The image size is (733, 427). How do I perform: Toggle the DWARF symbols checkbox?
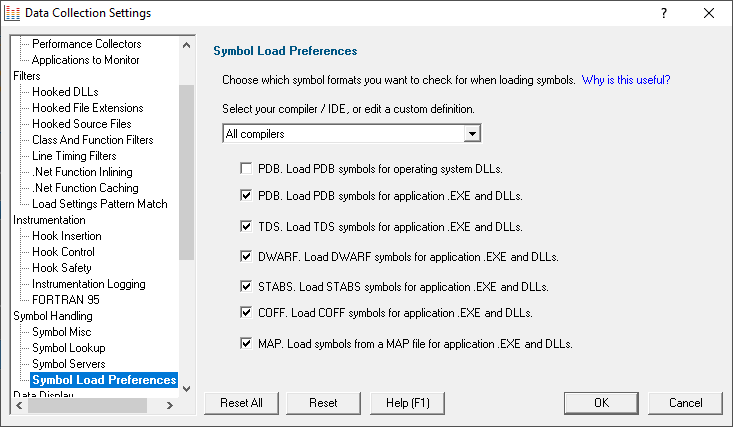click(x=246, y=256)
